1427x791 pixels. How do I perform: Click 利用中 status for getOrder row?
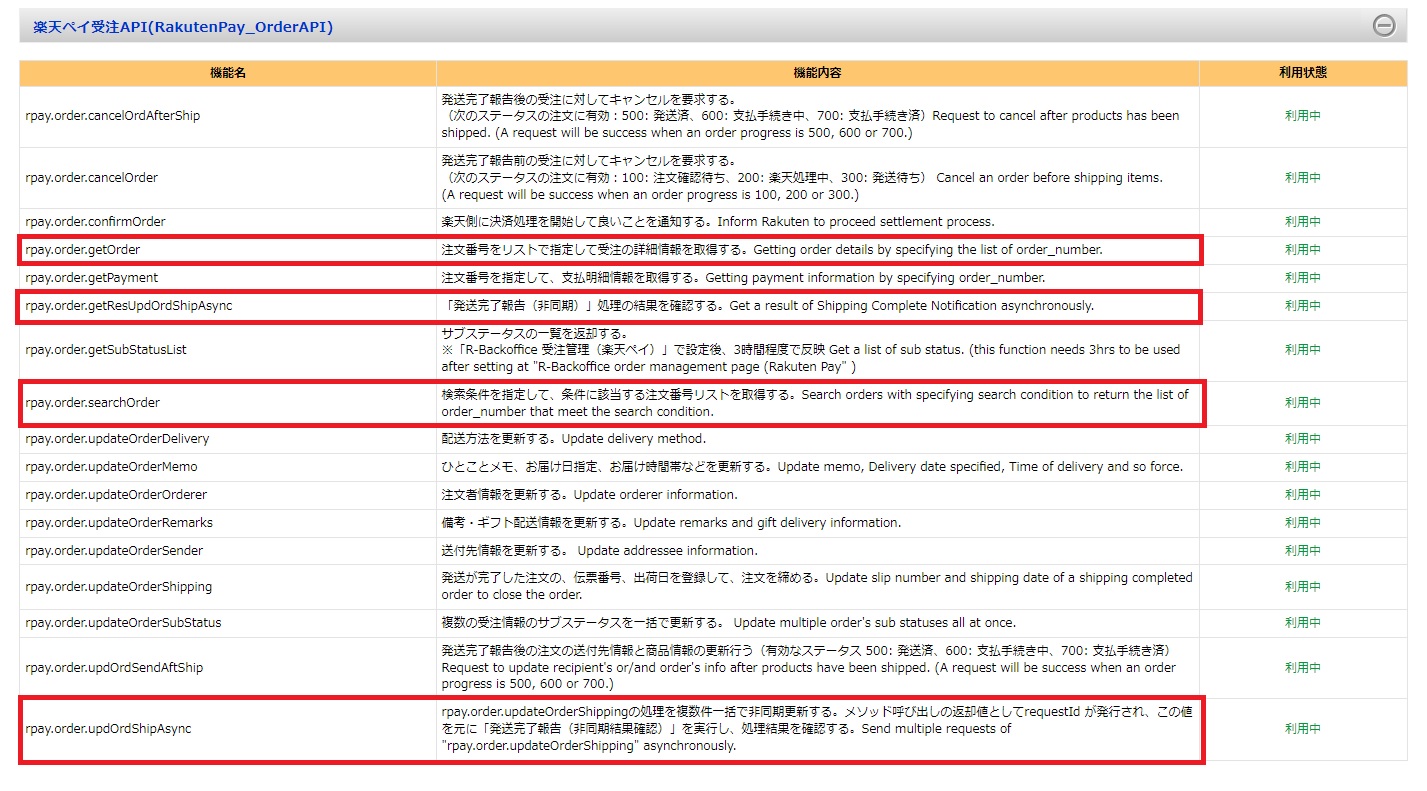click(x=1303, y=250)
